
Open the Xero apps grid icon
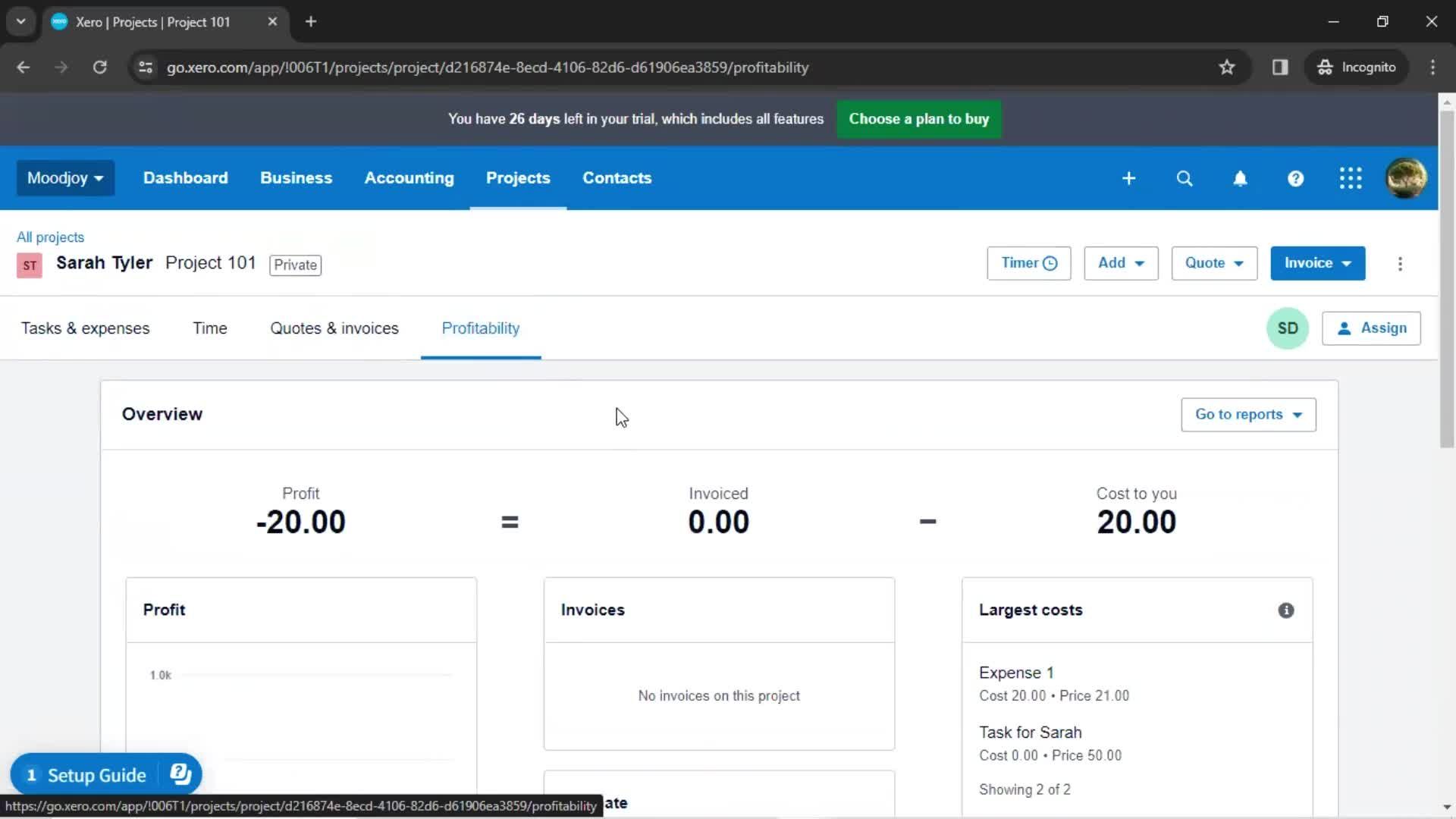click(1351, 178)
